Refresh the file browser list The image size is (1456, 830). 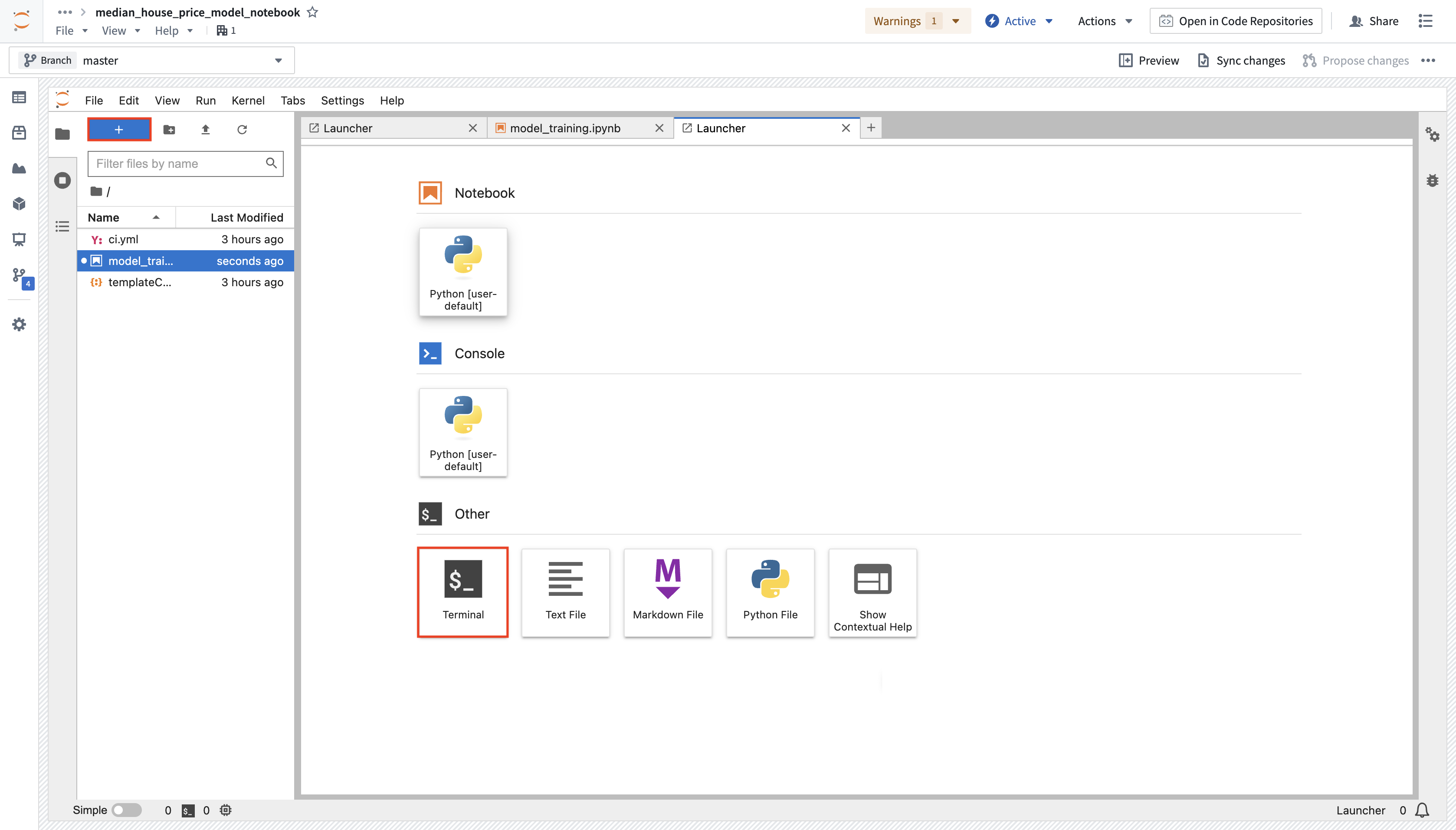[243, 129]
